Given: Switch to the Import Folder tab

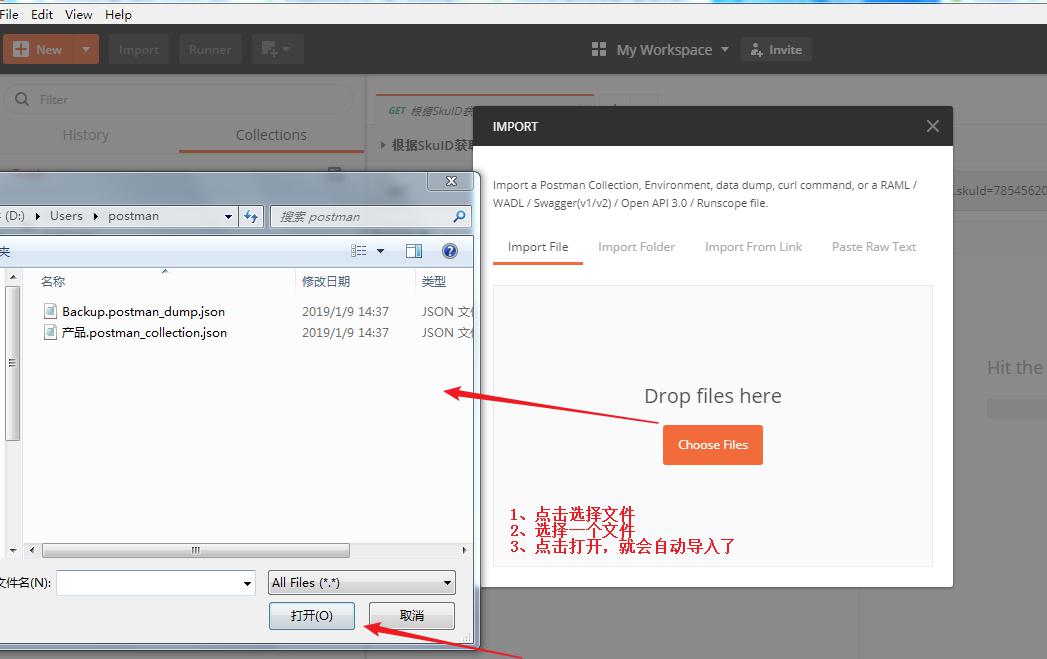Looking at the screenshot, I should coord(636,247).
